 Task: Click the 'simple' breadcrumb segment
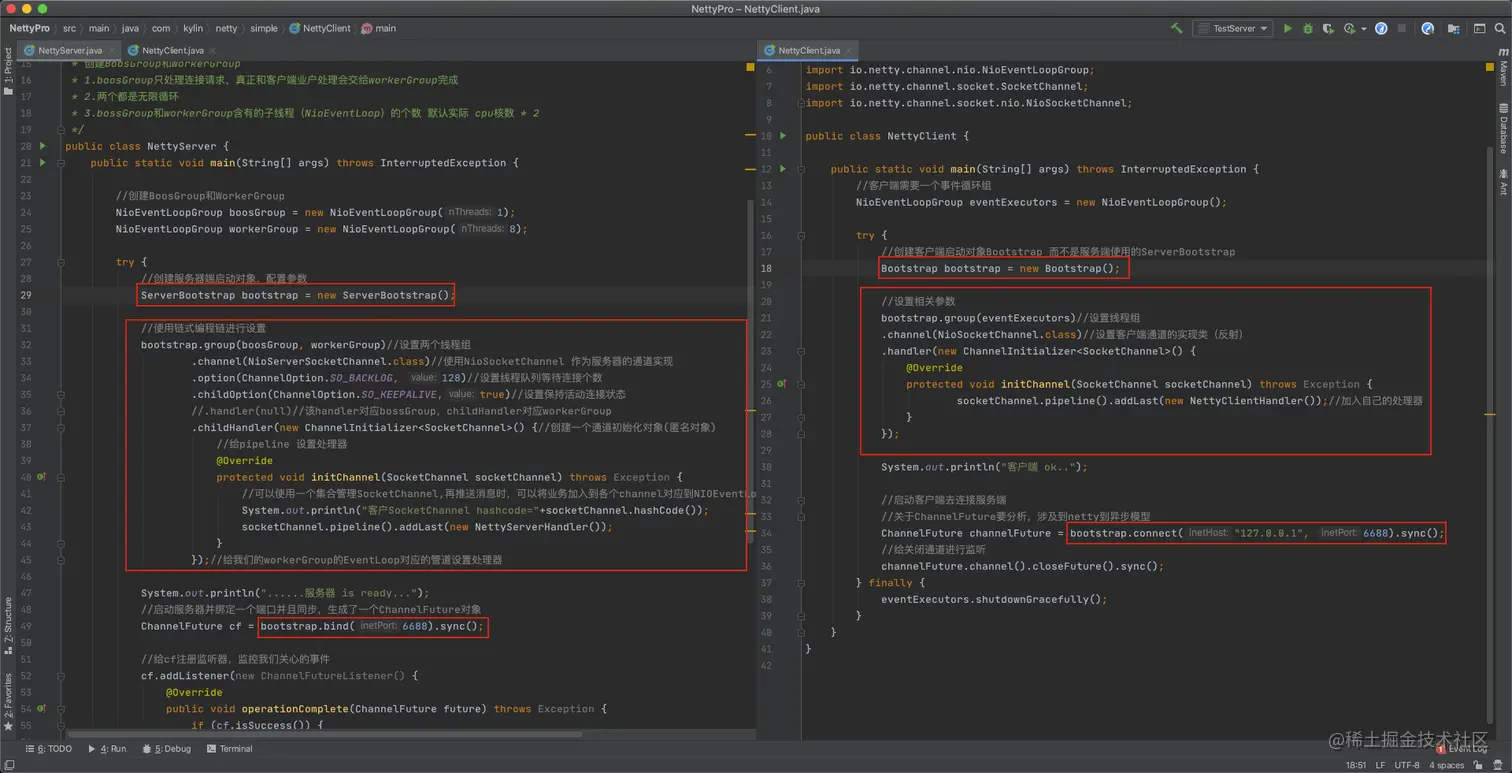tap(264, 29)
